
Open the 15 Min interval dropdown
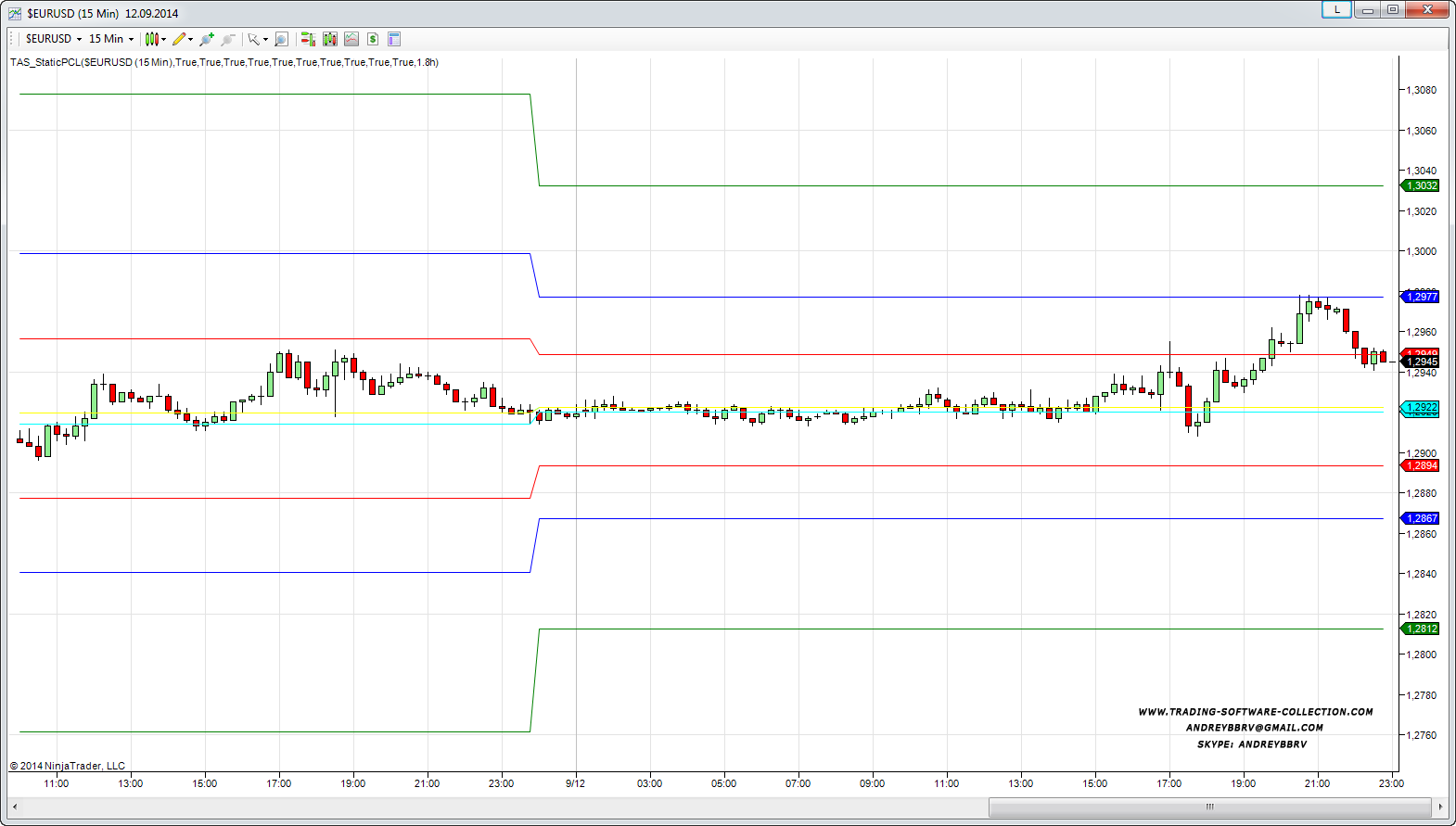coord(110,39)
